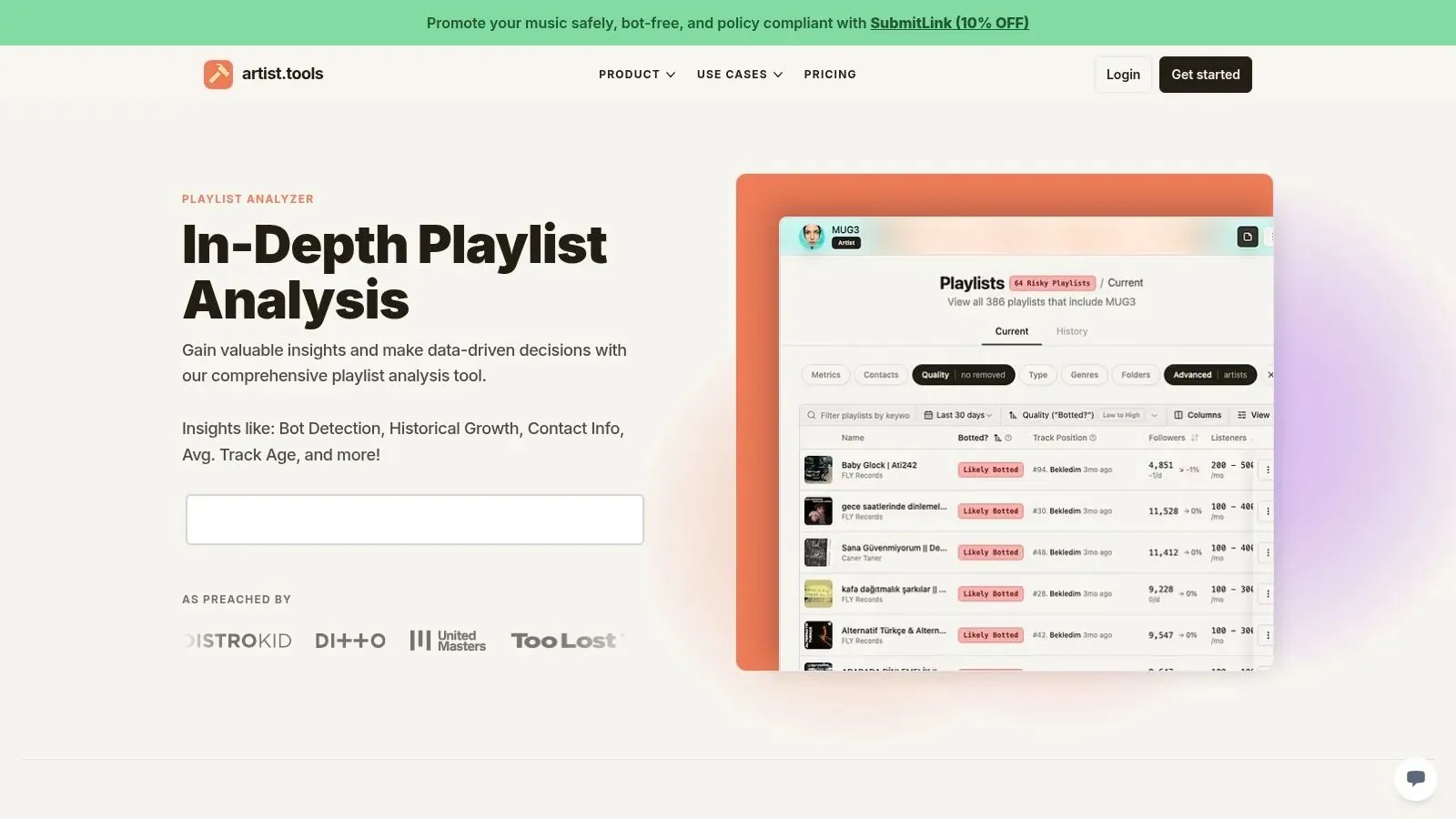
Task: Click the 64 Risky Playlists badge
Action: point(1052,283)
